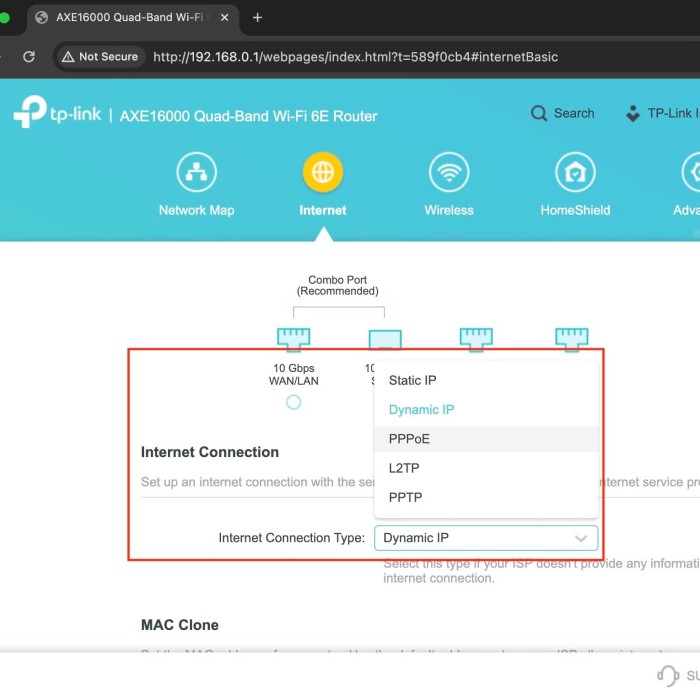This screenshot has height=700, width=700.
Task: Choose PPTP from the dropdown
Action: [486, 497]
